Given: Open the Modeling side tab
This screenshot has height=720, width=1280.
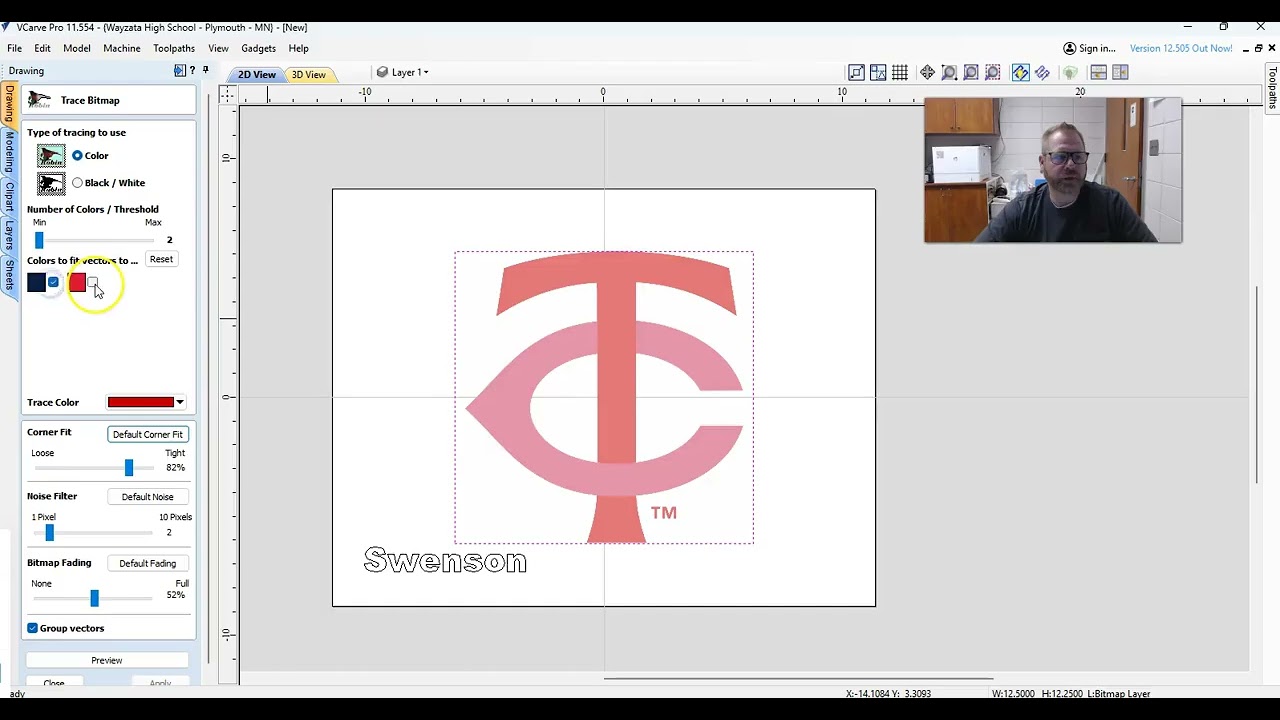Looking at the screenshot, I should click(10, 152).
